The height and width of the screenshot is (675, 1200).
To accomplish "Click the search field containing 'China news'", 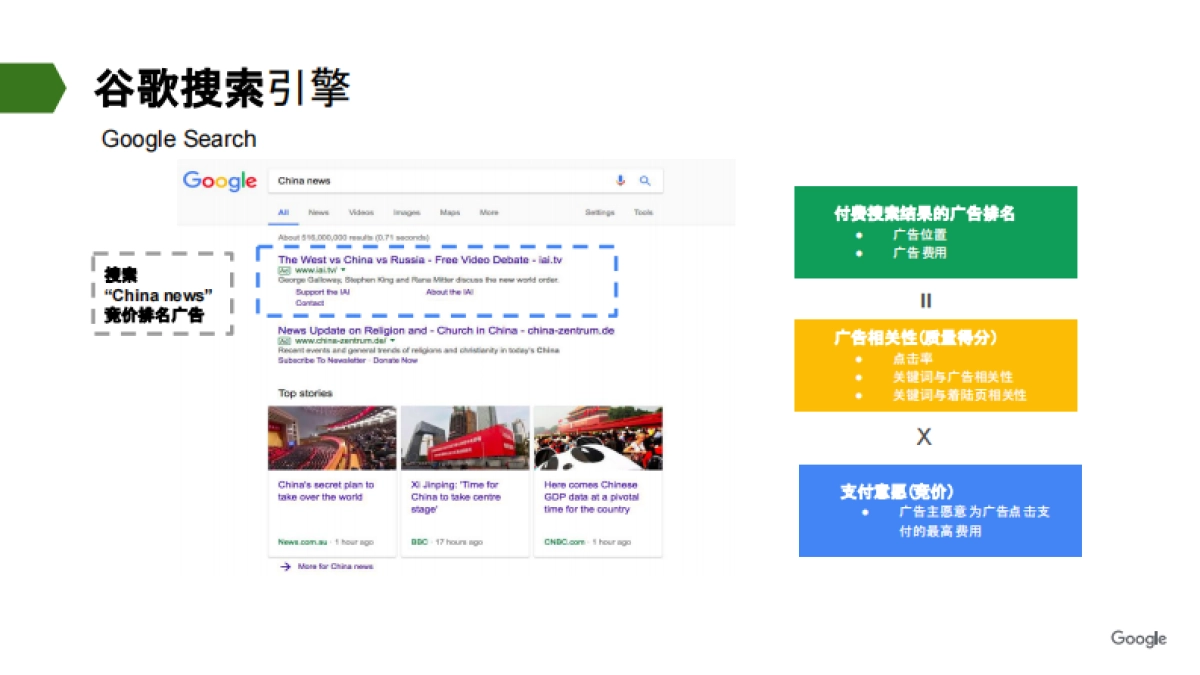I will coord(400,180).
